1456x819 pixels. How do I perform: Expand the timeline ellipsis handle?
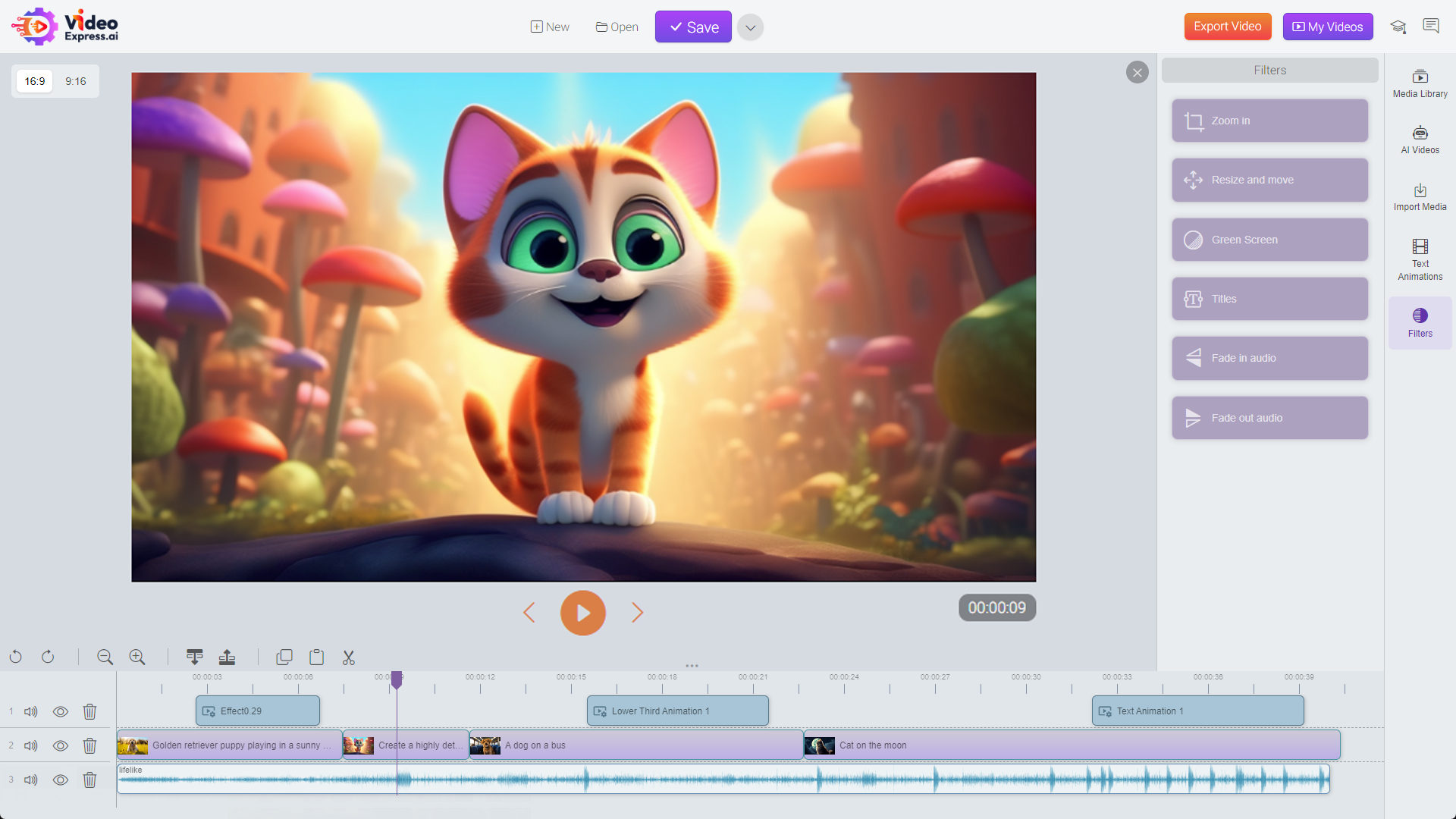point(692,665)
